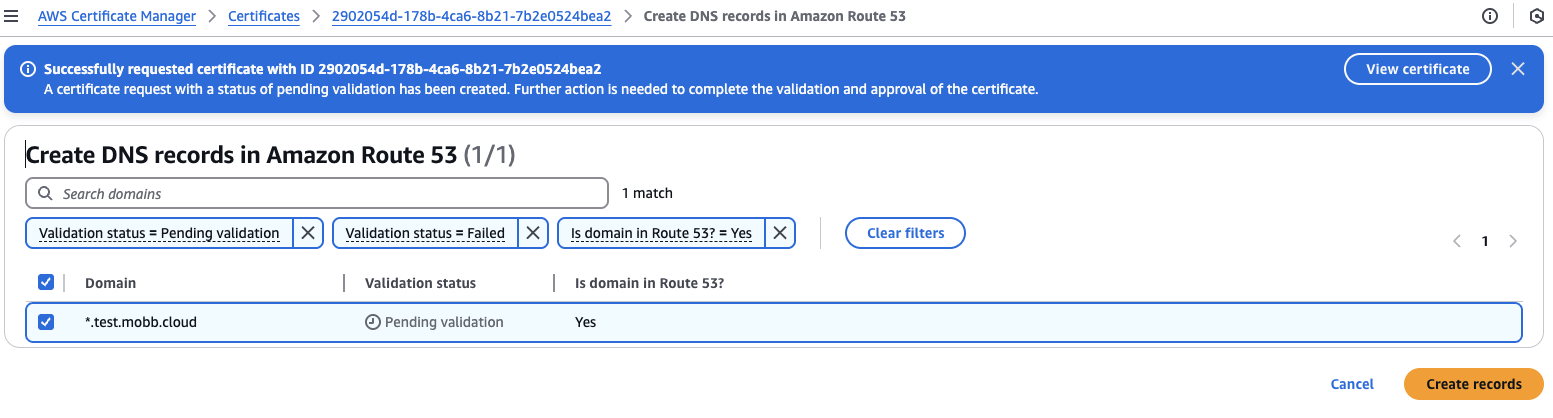Open the hexagon settings icon at top right
Viewport: 1553px width, 418px height.
1537,16
